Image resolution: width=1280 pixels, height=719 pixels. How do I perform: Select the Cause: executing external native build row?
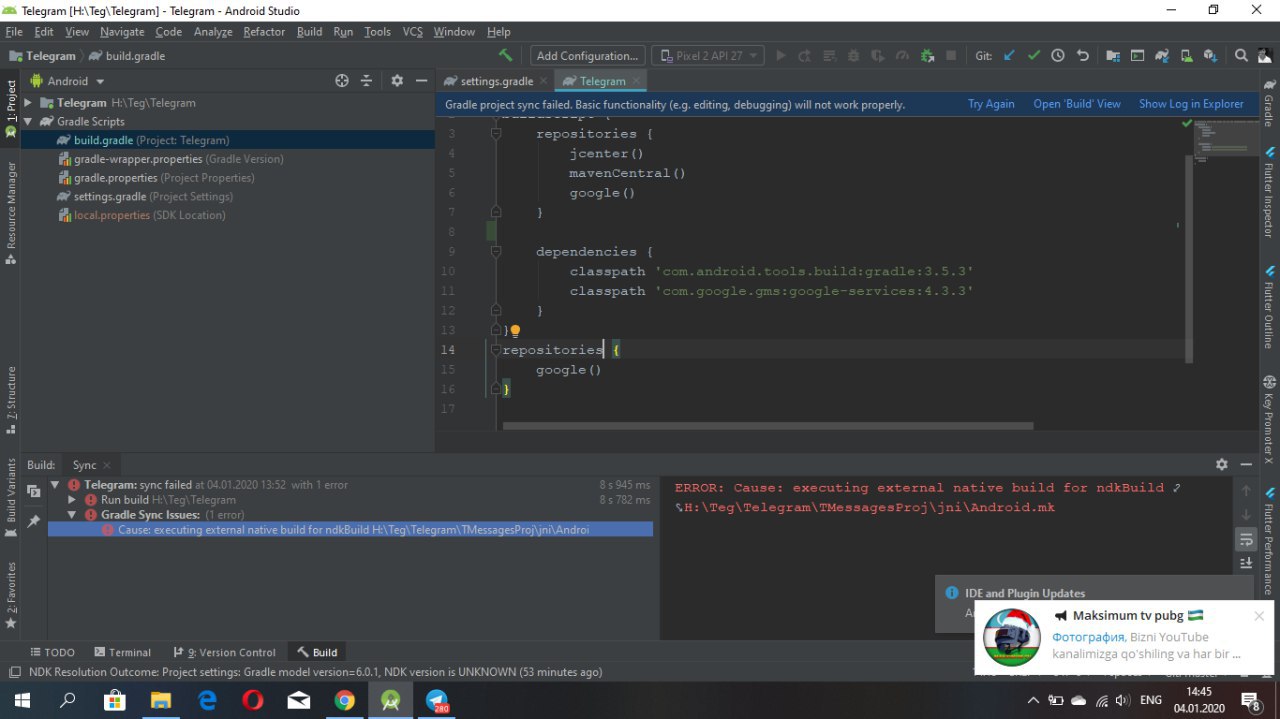point(350,530)
